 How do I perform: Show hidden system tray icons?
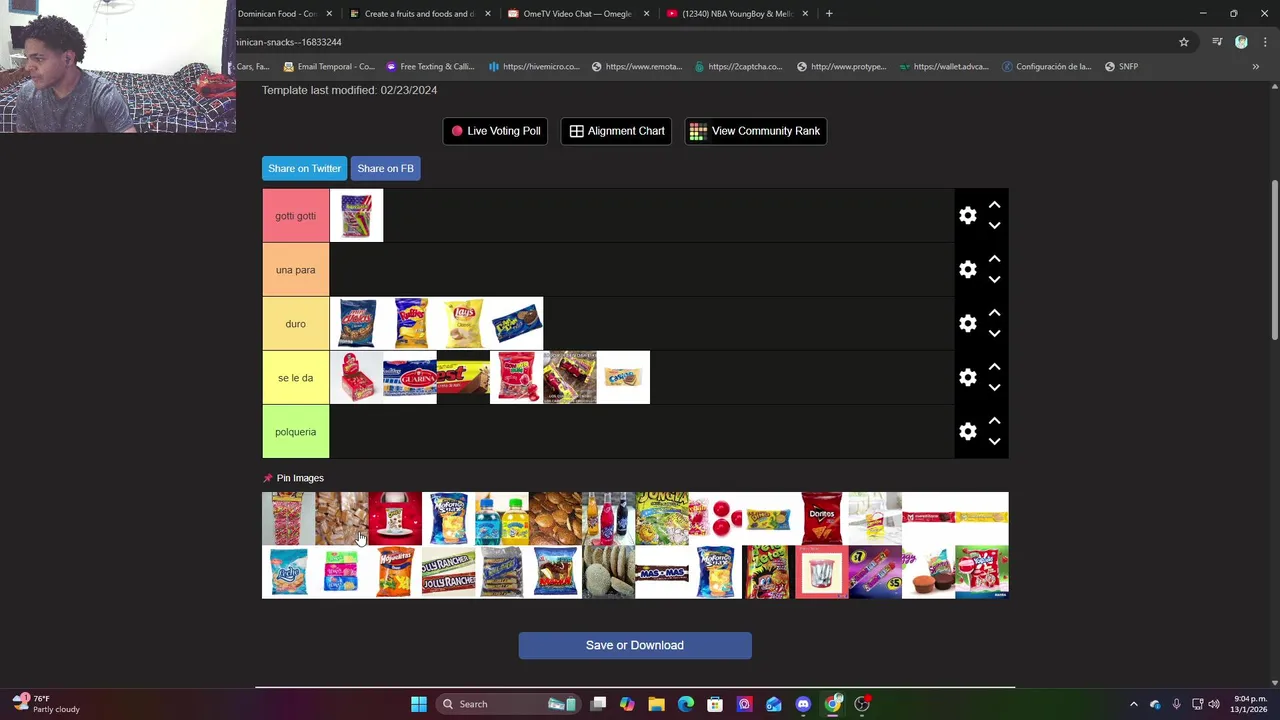pyautogui.click(x=1133, y=704)
